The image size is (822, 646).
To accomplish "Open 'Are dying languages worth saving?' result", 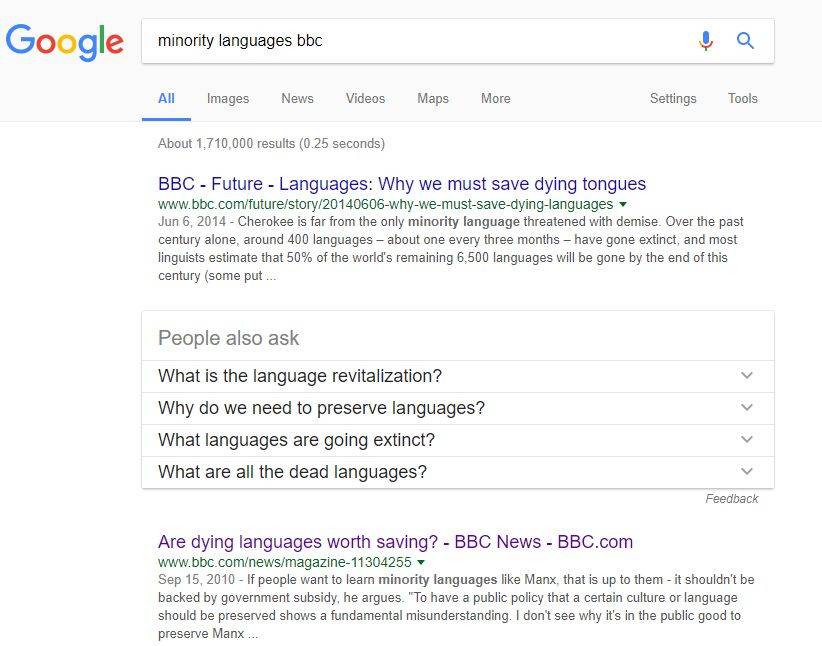I will pos(395,542).
